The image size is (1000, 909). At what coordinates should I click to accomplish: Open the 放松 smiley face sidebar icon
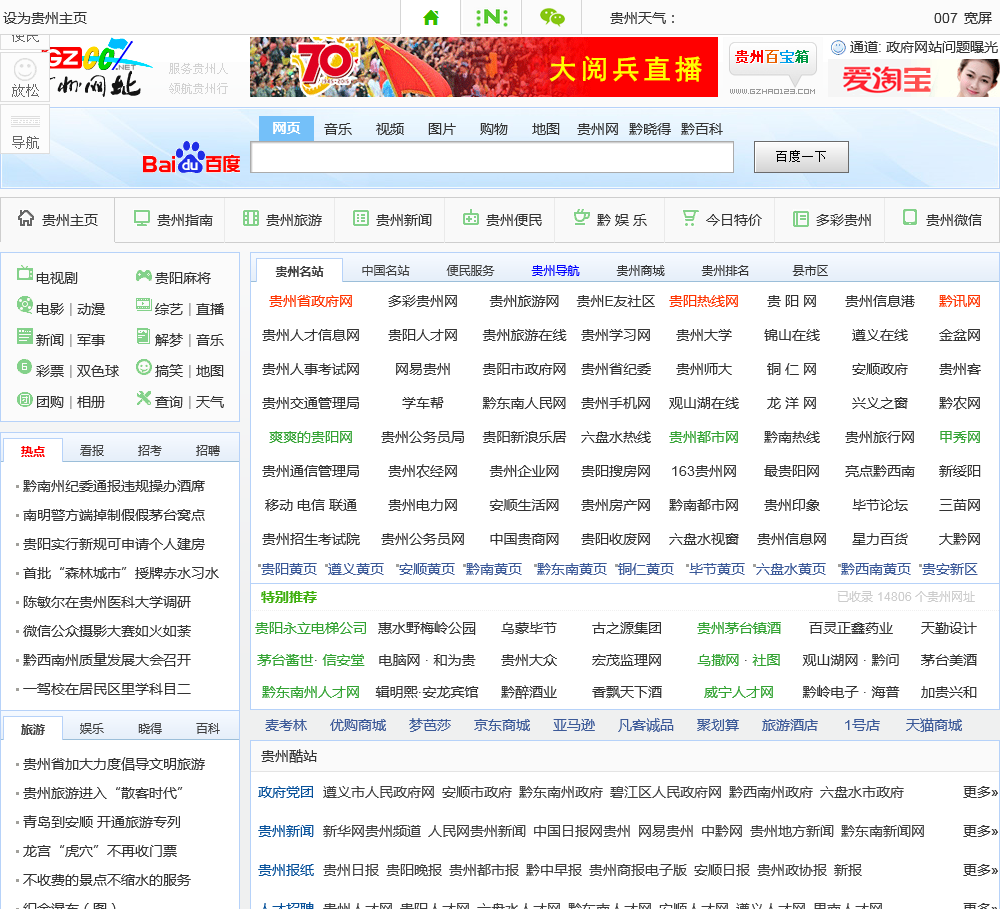click(x=25, y=78)
